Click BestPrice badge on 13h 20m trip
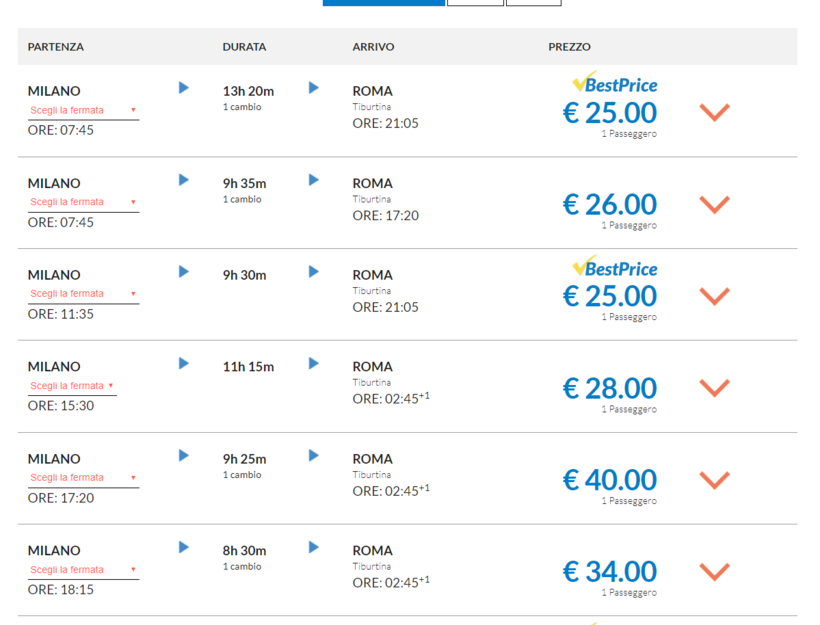This screenshot has width=820, height=625. click(614, 84)
